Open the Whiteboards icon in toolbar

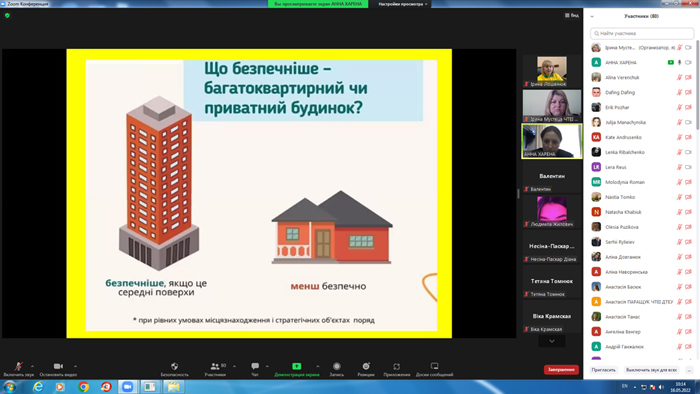pos(434,366)
